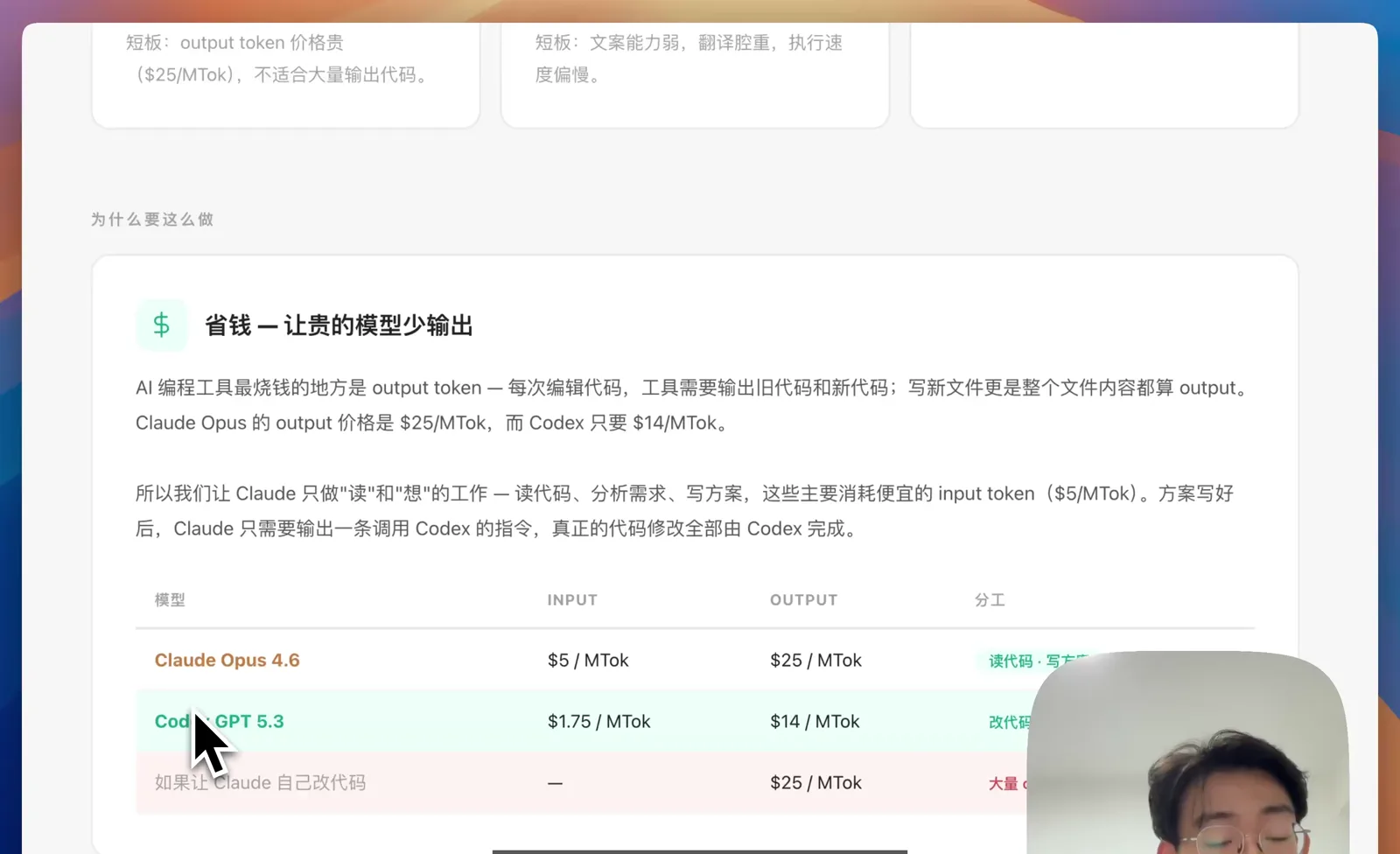Click the paragraph starting 所以我们让 Claude

click(684, 511)
